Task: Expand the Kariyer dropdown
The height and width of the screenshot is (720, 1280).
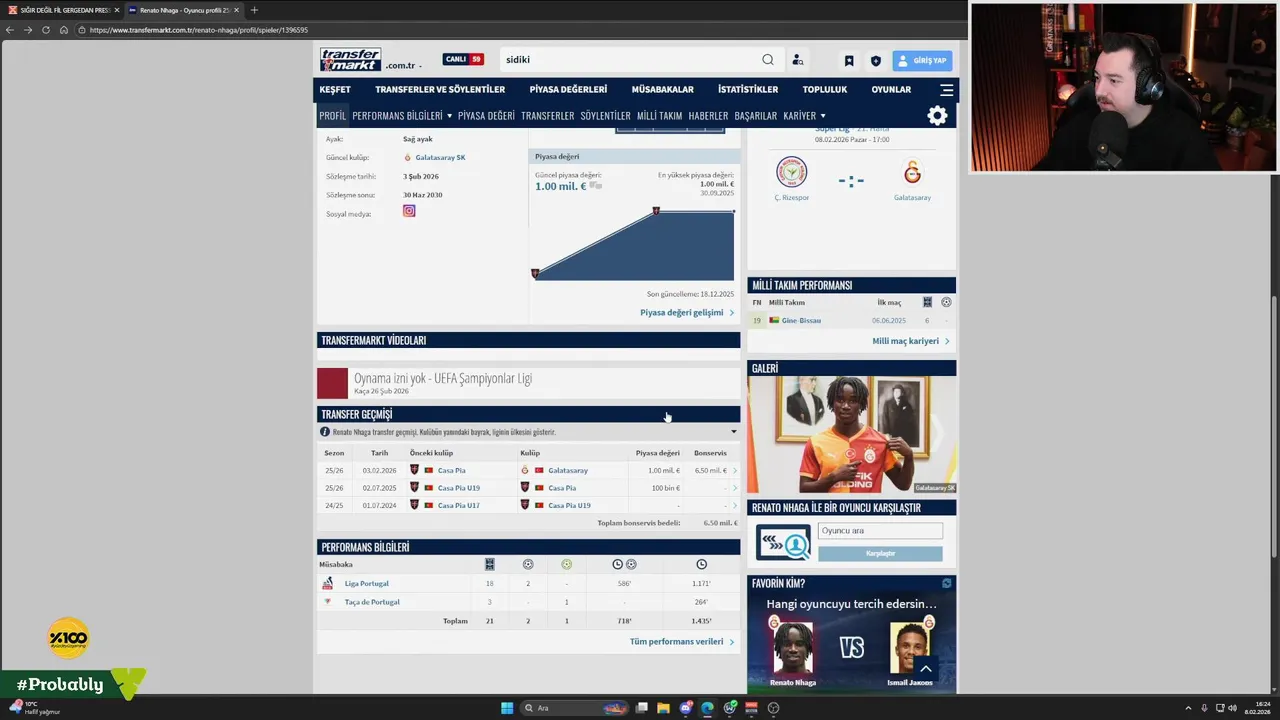Action: (x=823, y=116)
